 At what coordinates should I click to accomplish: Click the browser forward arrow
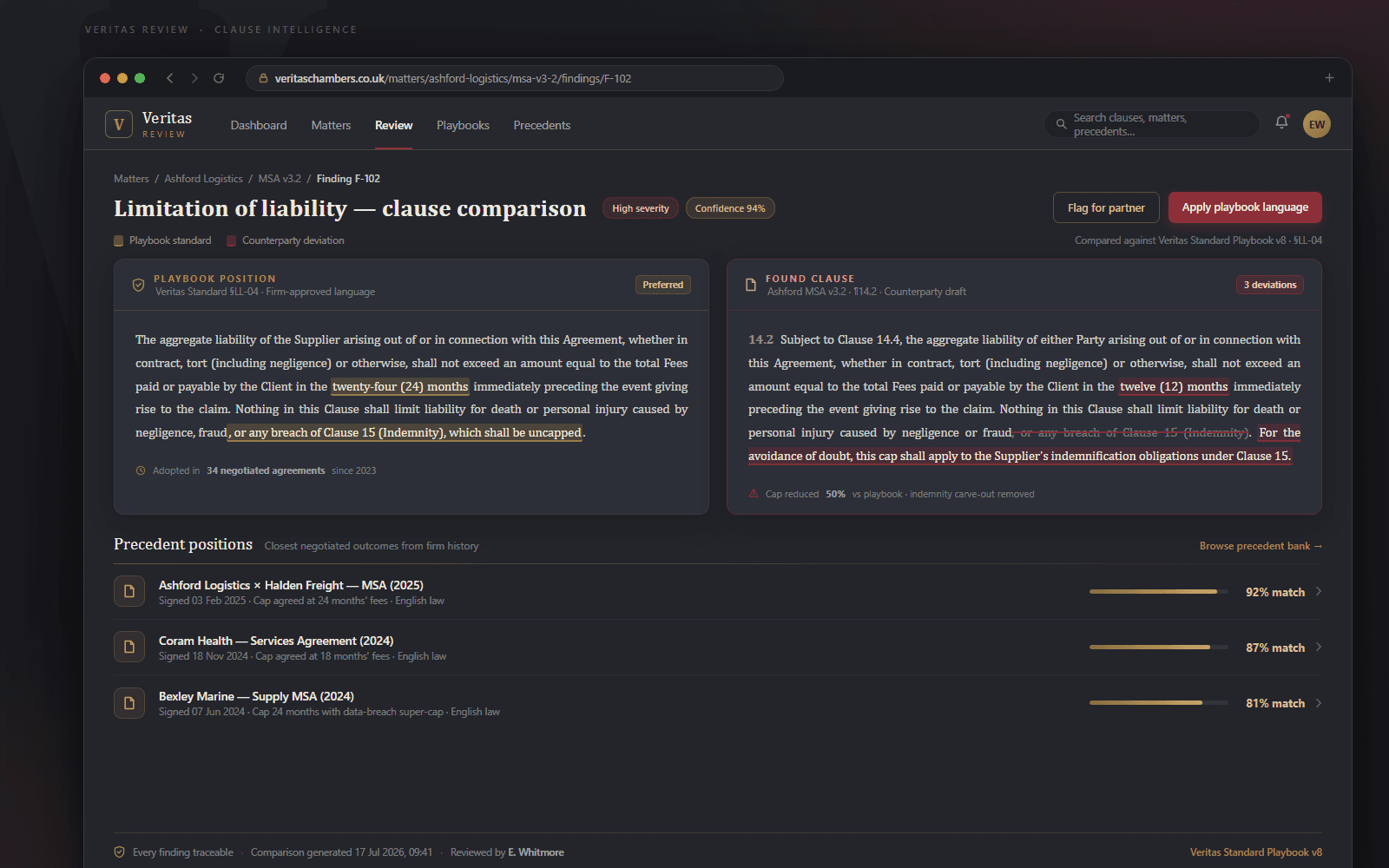[x=194, y=78]
